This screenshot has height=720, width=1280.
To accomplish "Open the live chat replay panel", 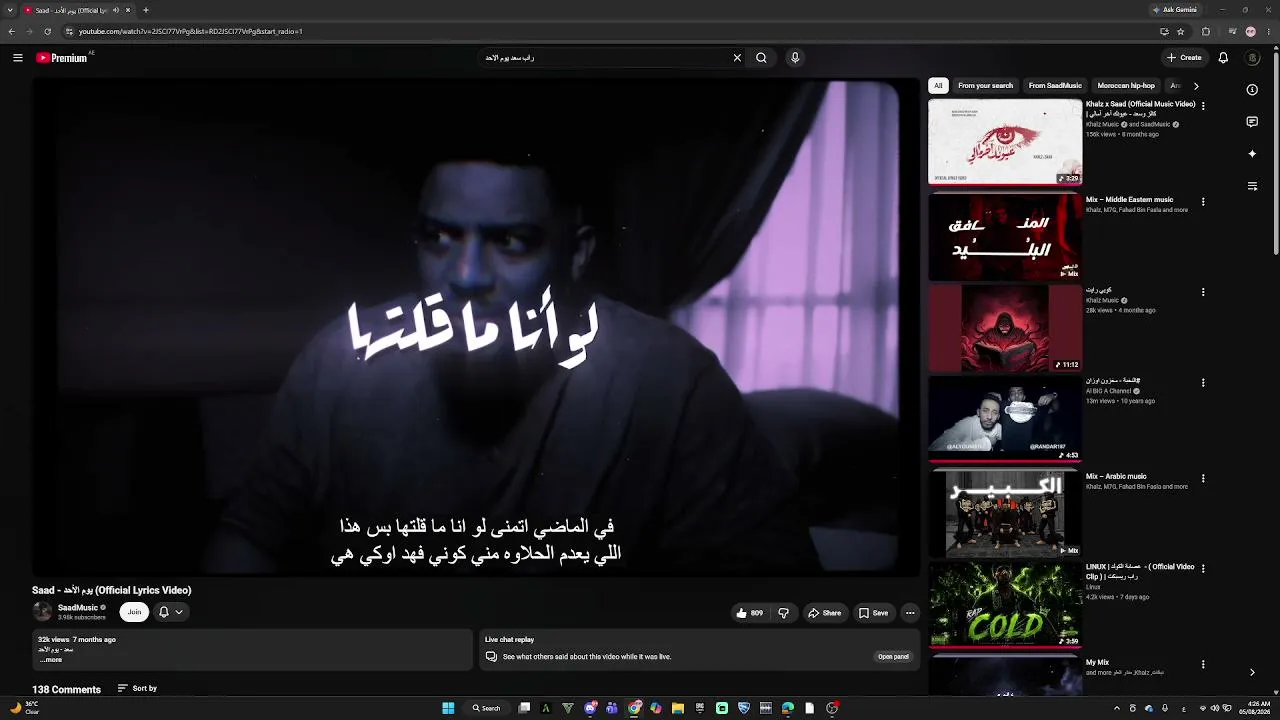I will [x=893, y=657].
